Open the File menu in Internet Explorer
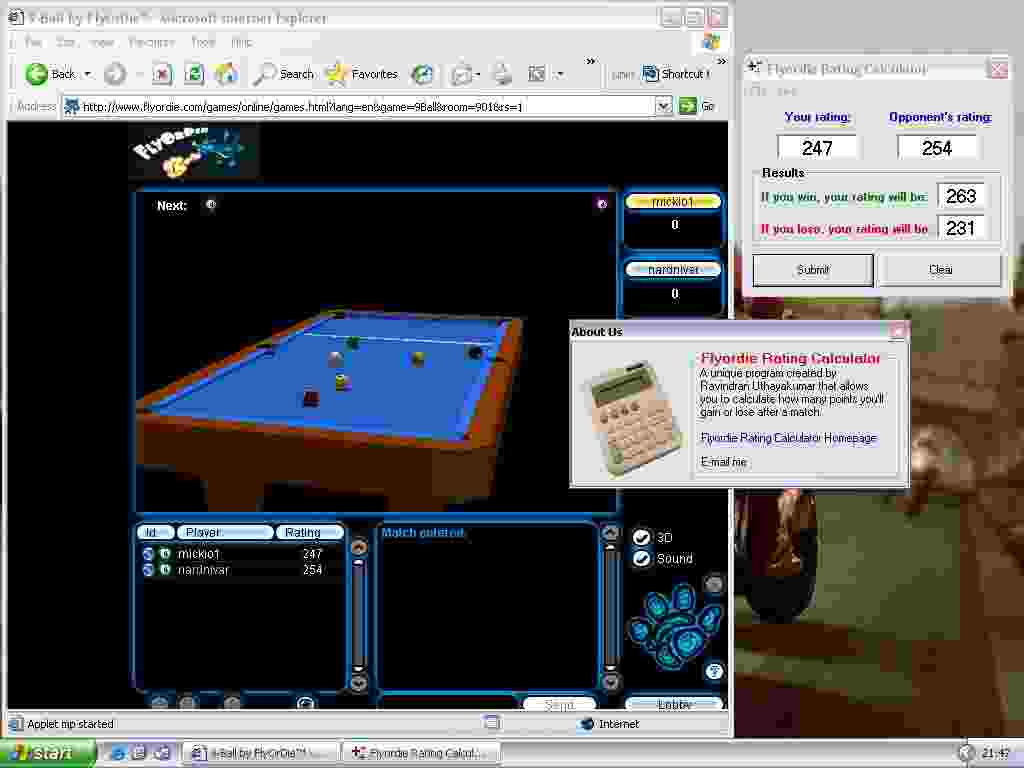The height and width of the screenshot is (768, 1024). 33,42
